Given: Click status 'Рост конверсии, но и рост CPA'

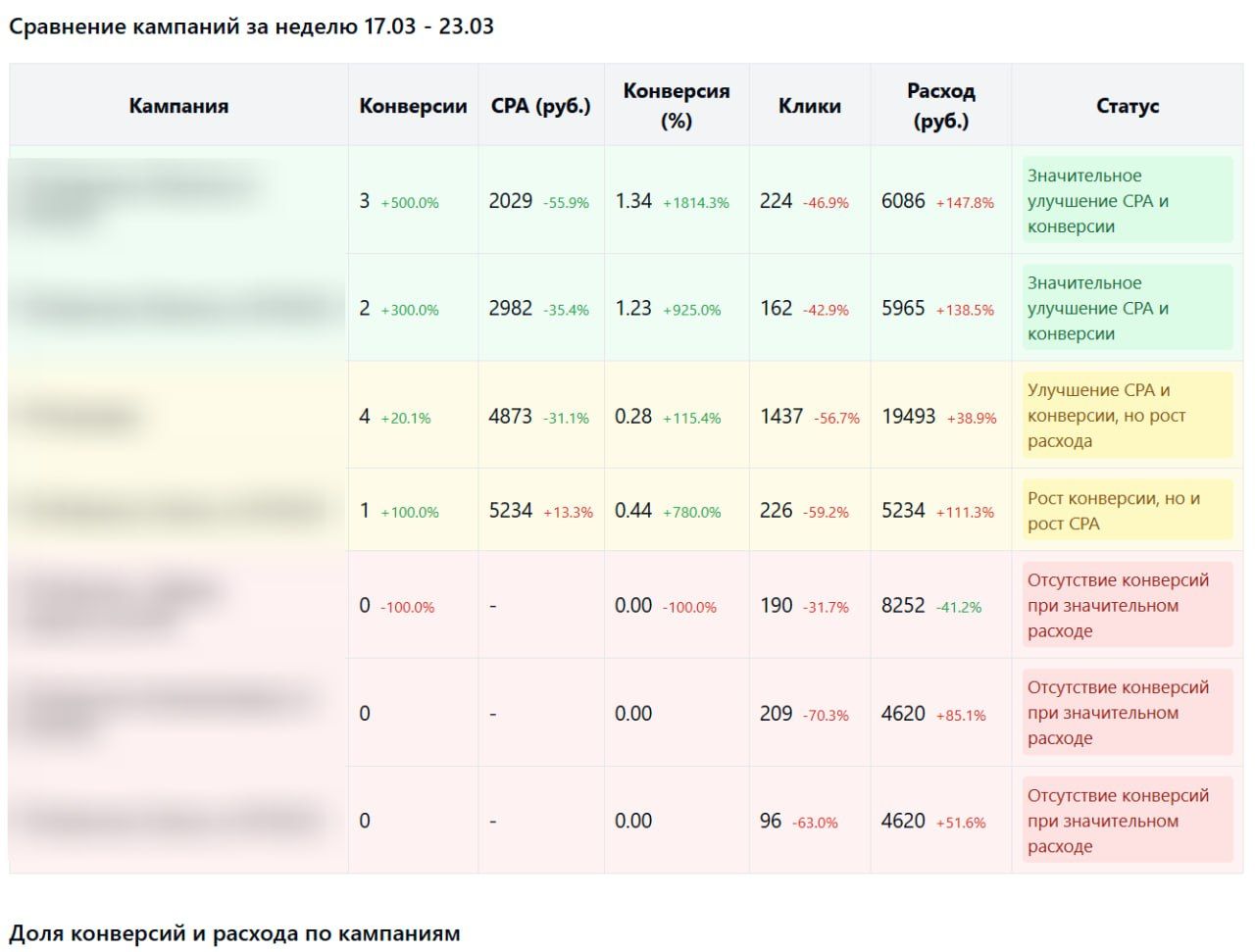Looking at the screenshot, I should pos(1128,511).
